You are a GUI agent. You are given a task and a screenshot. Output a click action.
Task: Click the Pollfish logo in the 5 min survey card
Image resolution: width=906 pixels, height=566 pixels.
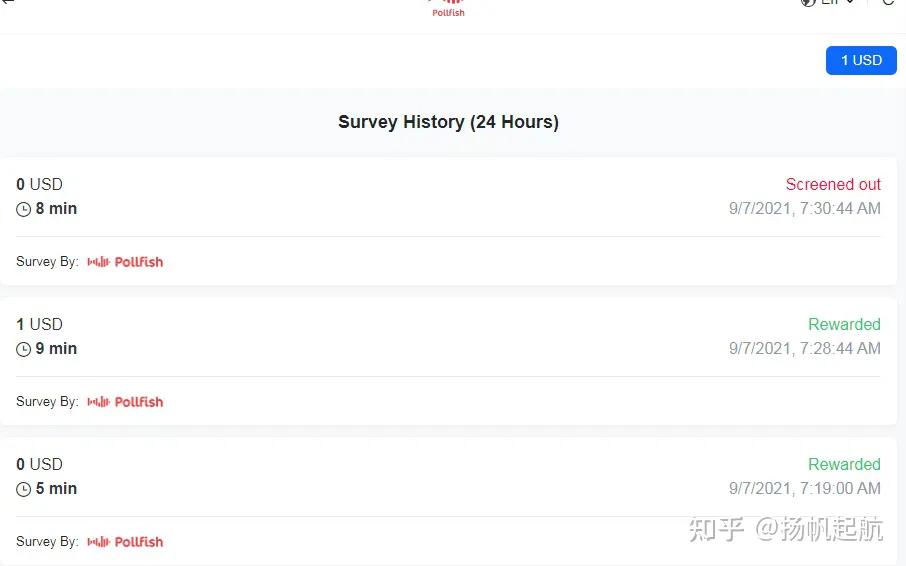pos(125,542)
